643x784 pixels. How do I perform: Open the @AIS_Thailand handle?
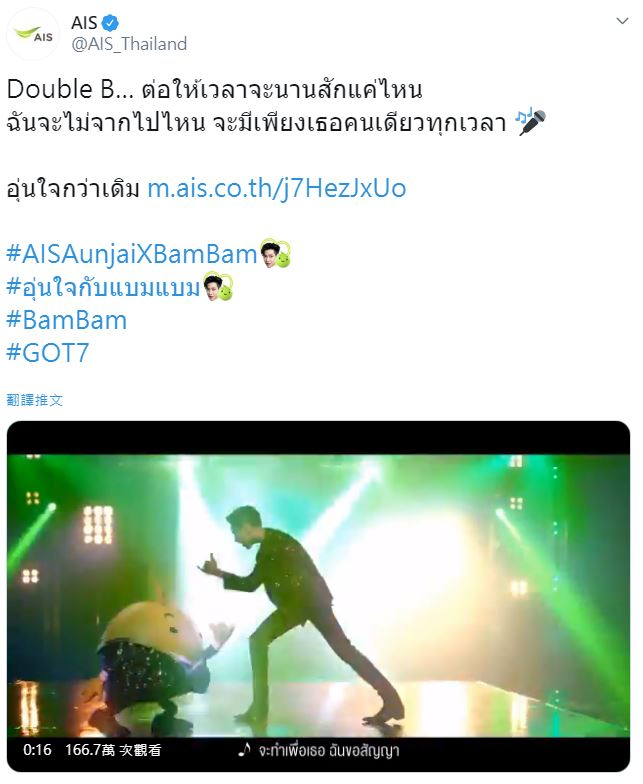coord(129,44)
